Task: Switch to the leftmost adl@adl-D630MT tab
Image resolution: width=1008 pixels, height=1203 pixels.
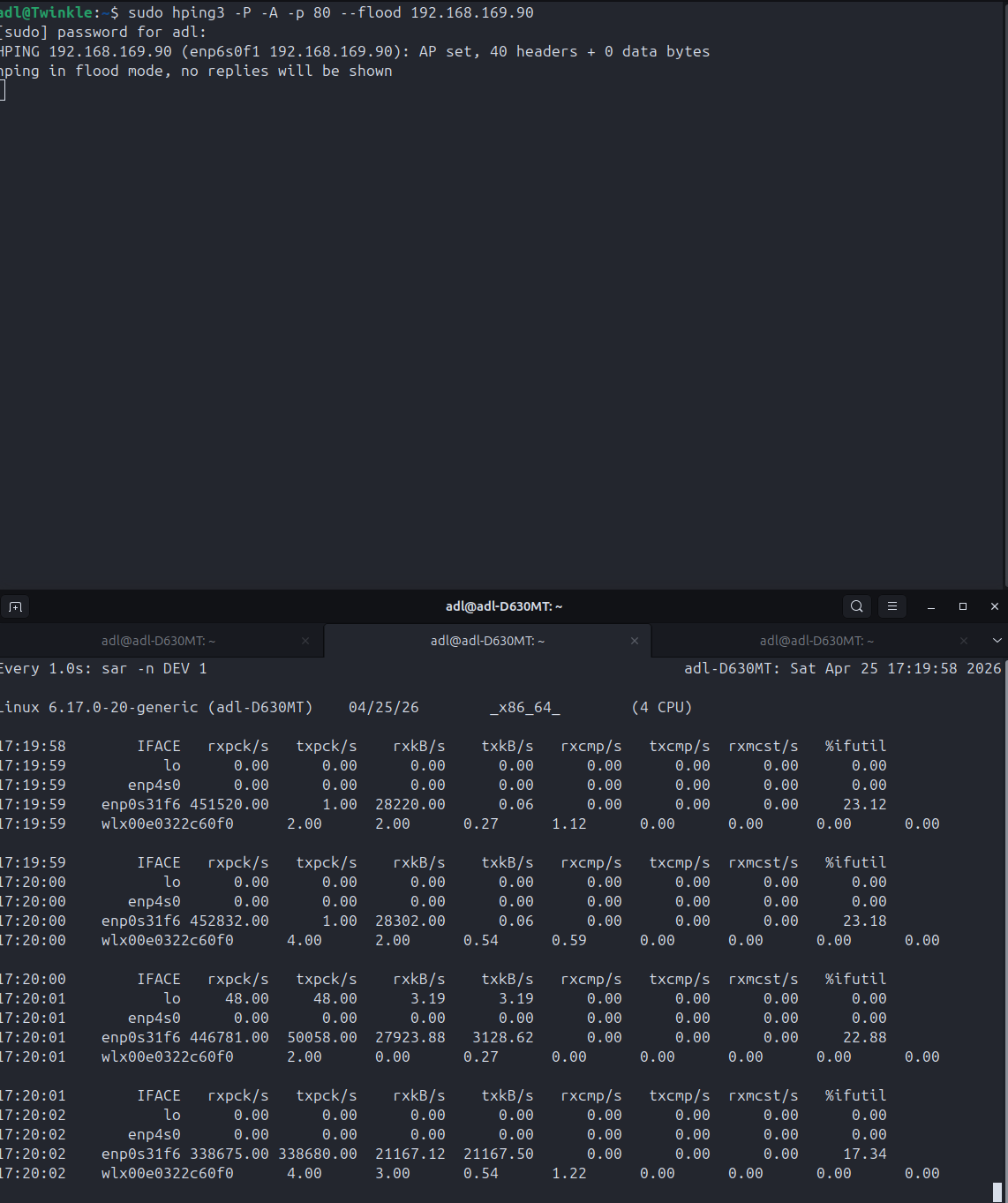Action: (x=157, y=641)
